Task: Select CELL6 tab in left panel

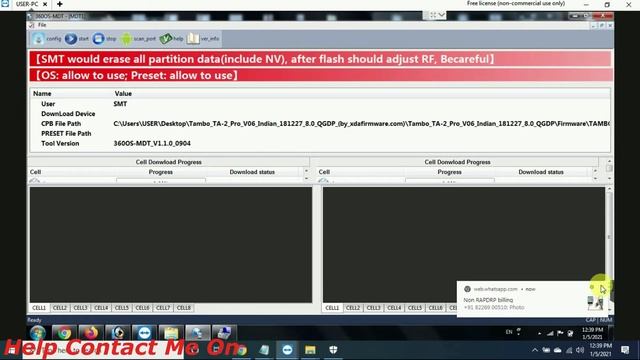Action: 142,308
